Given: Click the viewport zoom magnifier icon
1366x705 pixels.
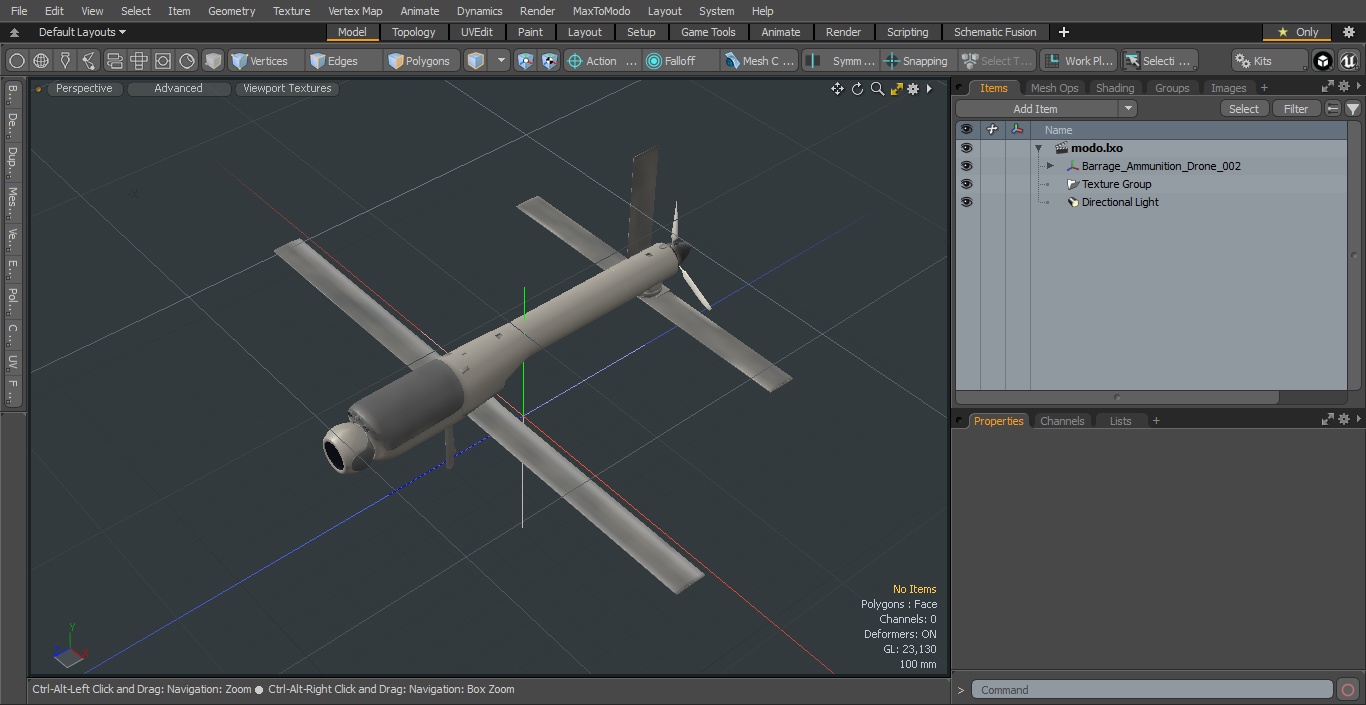Looking at the screenshot, I should [877, 89].
